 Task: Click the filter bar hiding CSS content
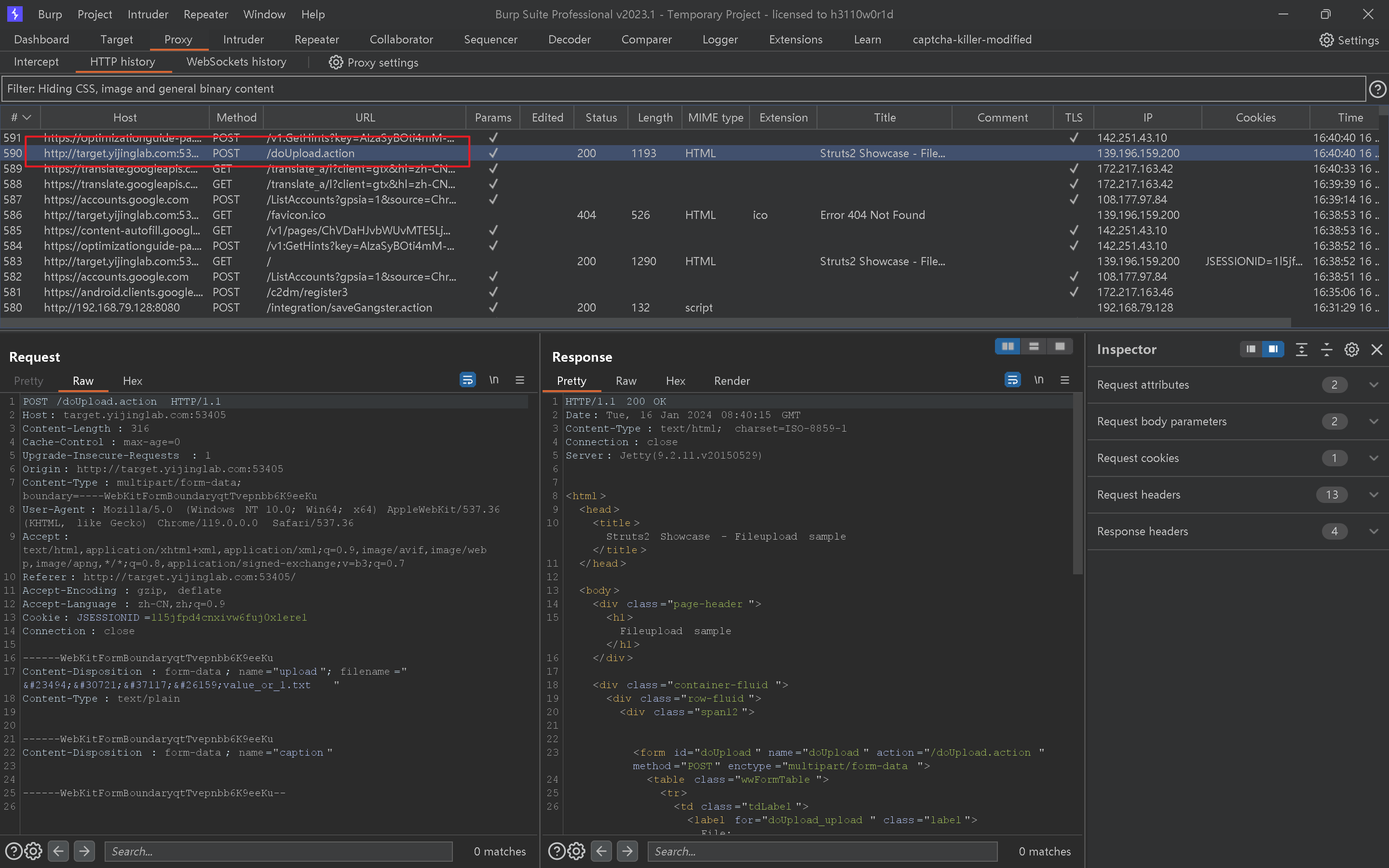[683, 89]
